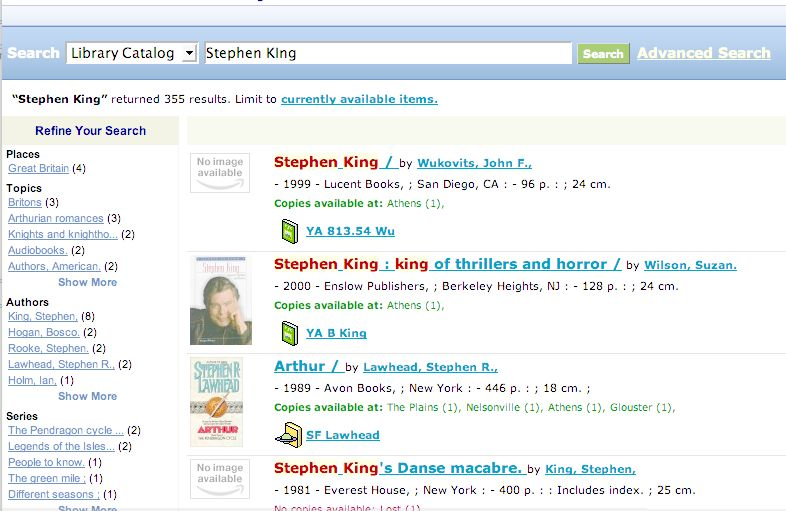Click first No image available placeholder

(x=219, y=172)
